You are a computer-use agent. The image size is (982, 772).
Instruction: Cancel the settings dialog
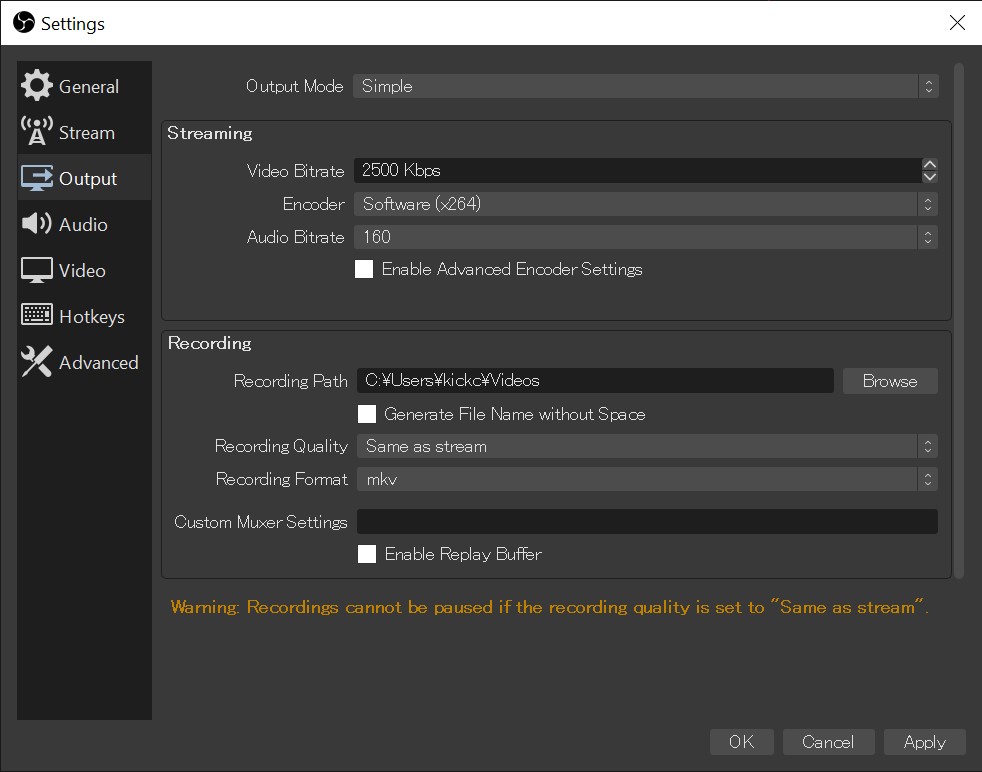pos(828,742)
